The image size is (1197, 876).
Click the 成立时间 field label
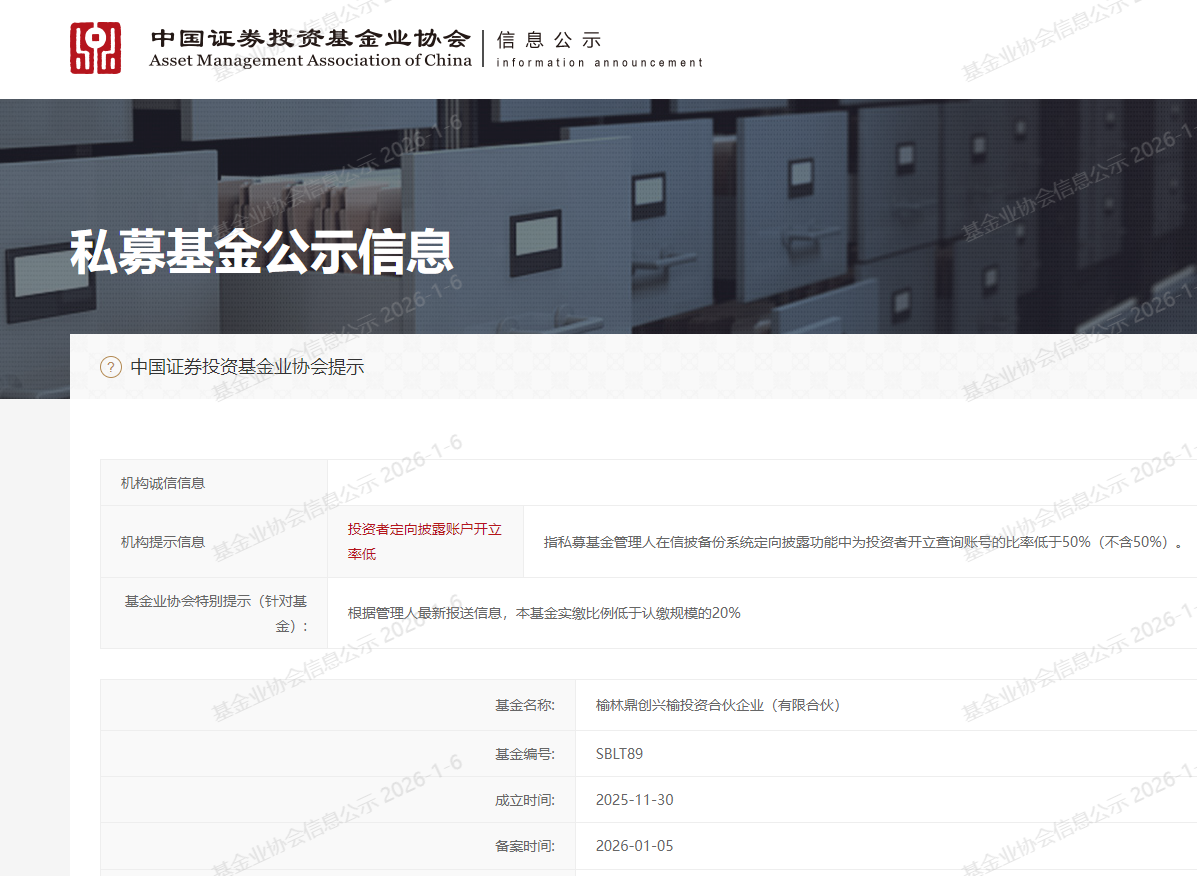(x=524, y=800)
